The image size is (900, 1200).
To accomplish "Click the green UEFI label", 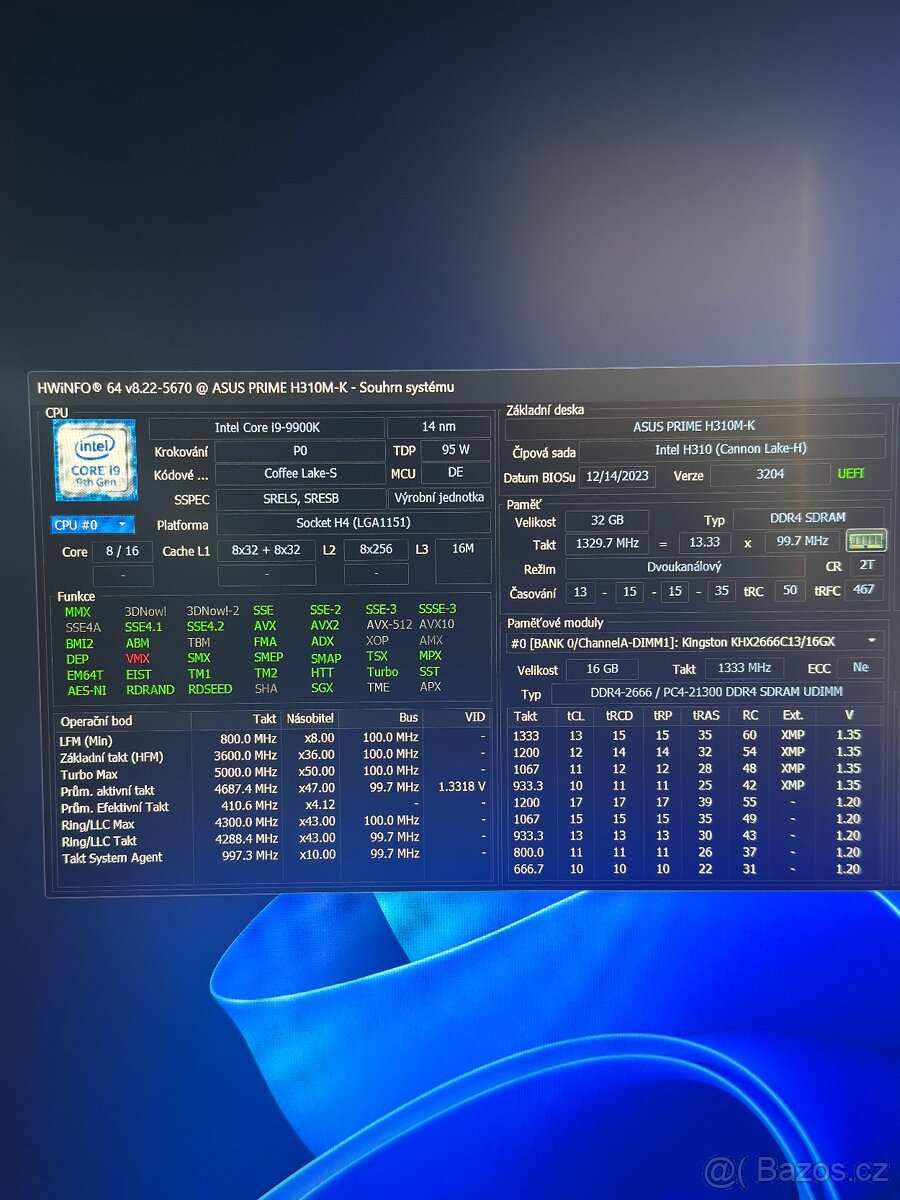I will [852, 473].
